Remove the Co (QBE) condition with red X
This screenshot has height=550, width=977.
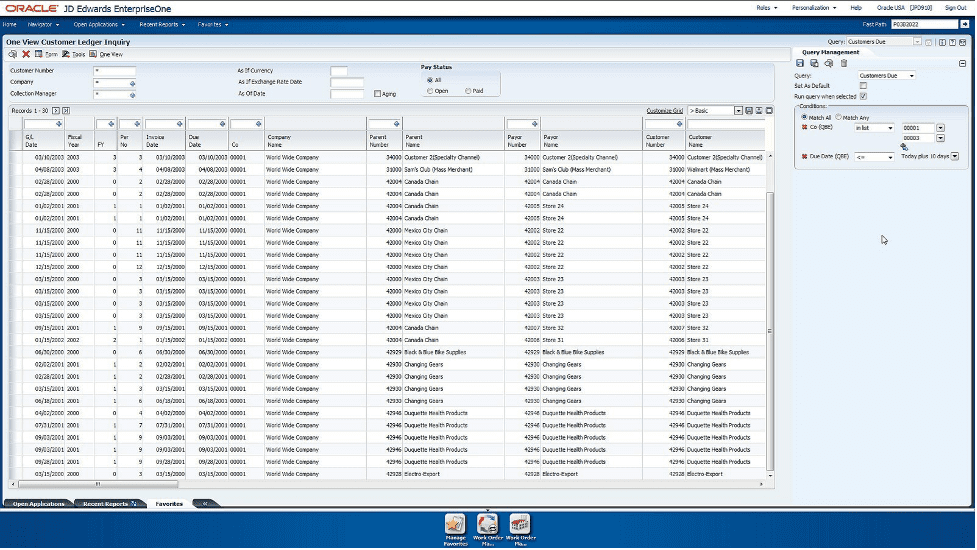point(804,128)
